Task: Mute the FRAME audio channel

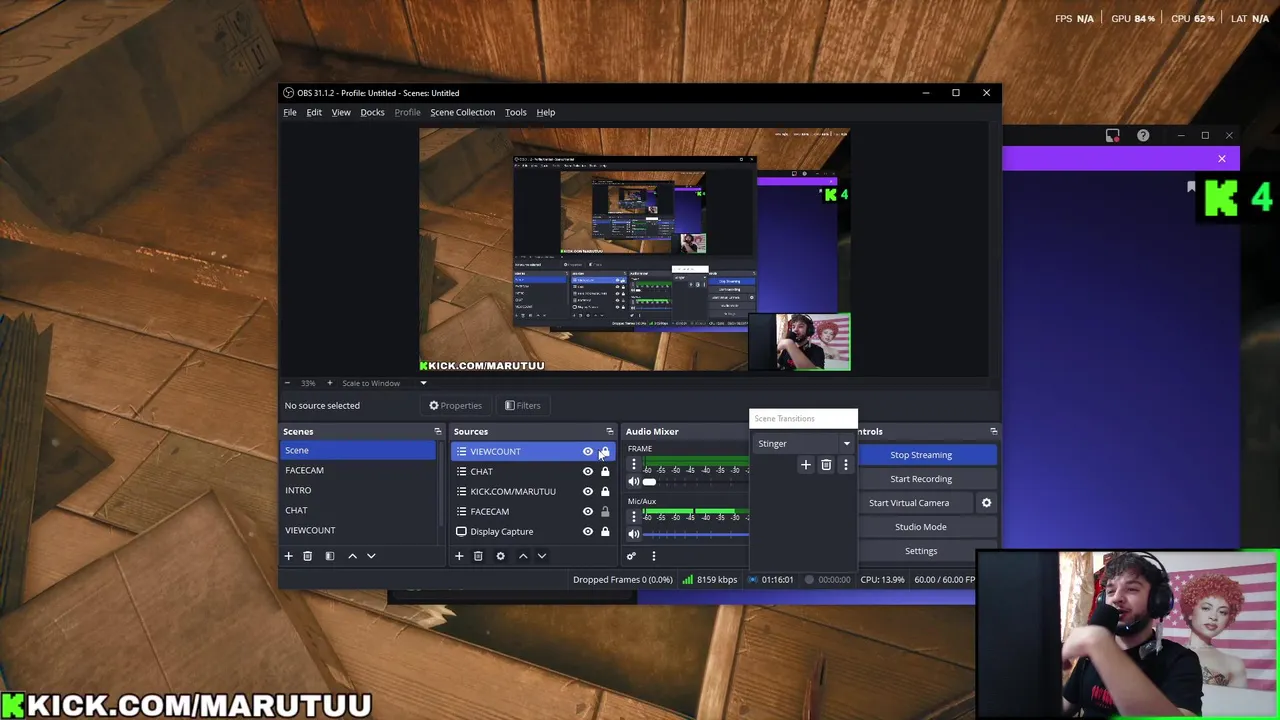Action: point(633,482)
